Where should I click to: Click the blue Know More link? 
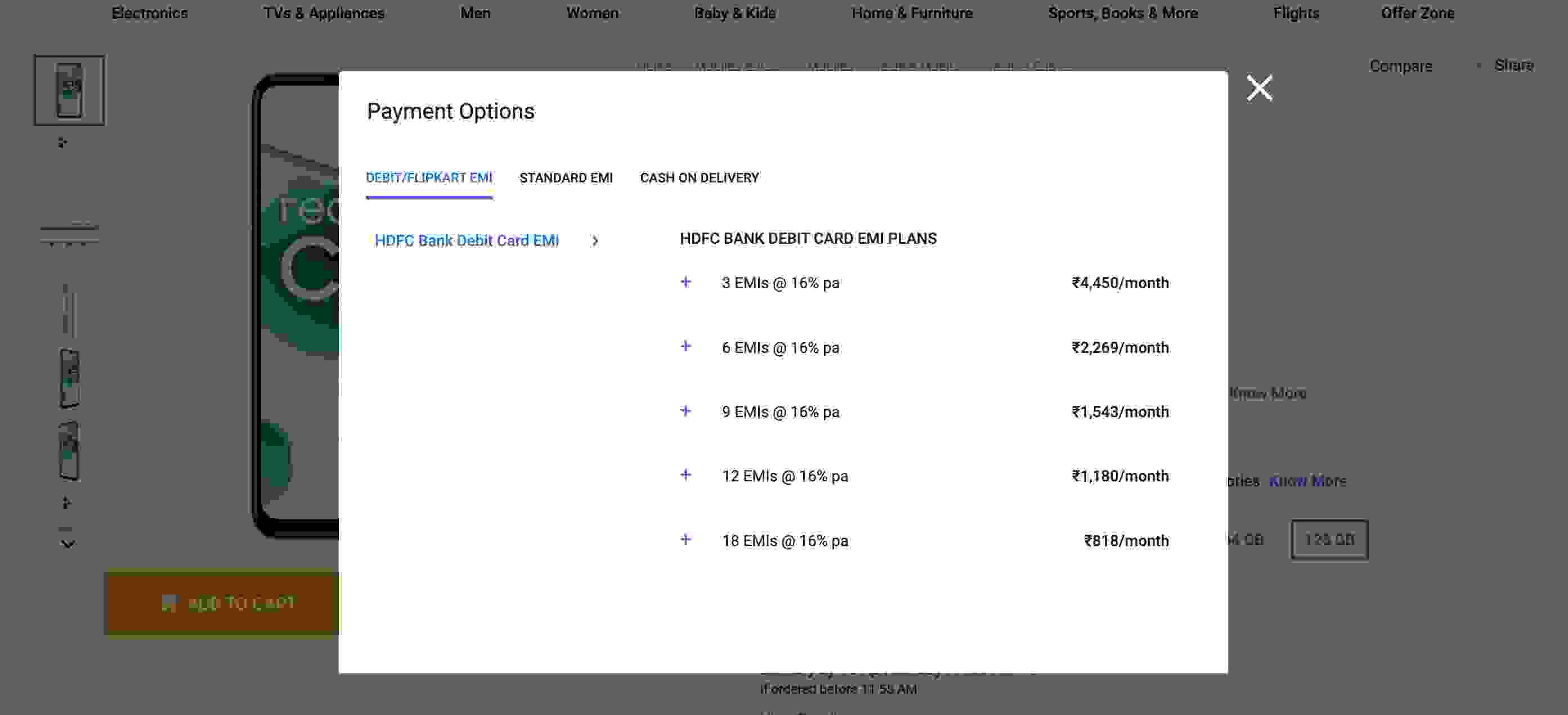tap(1307, 481)
